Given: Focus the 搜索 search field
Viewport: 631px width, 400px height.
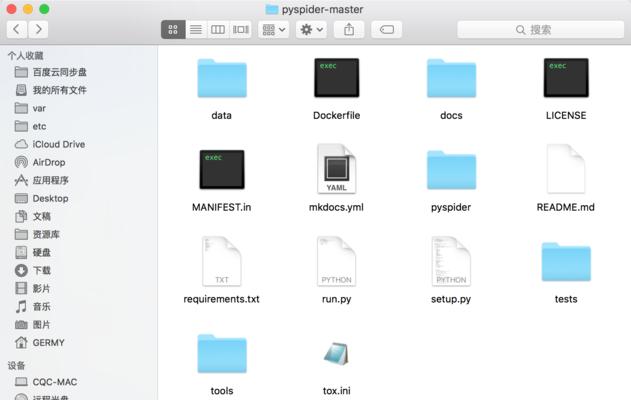Looking at the screenshot, I should point(540,29).
